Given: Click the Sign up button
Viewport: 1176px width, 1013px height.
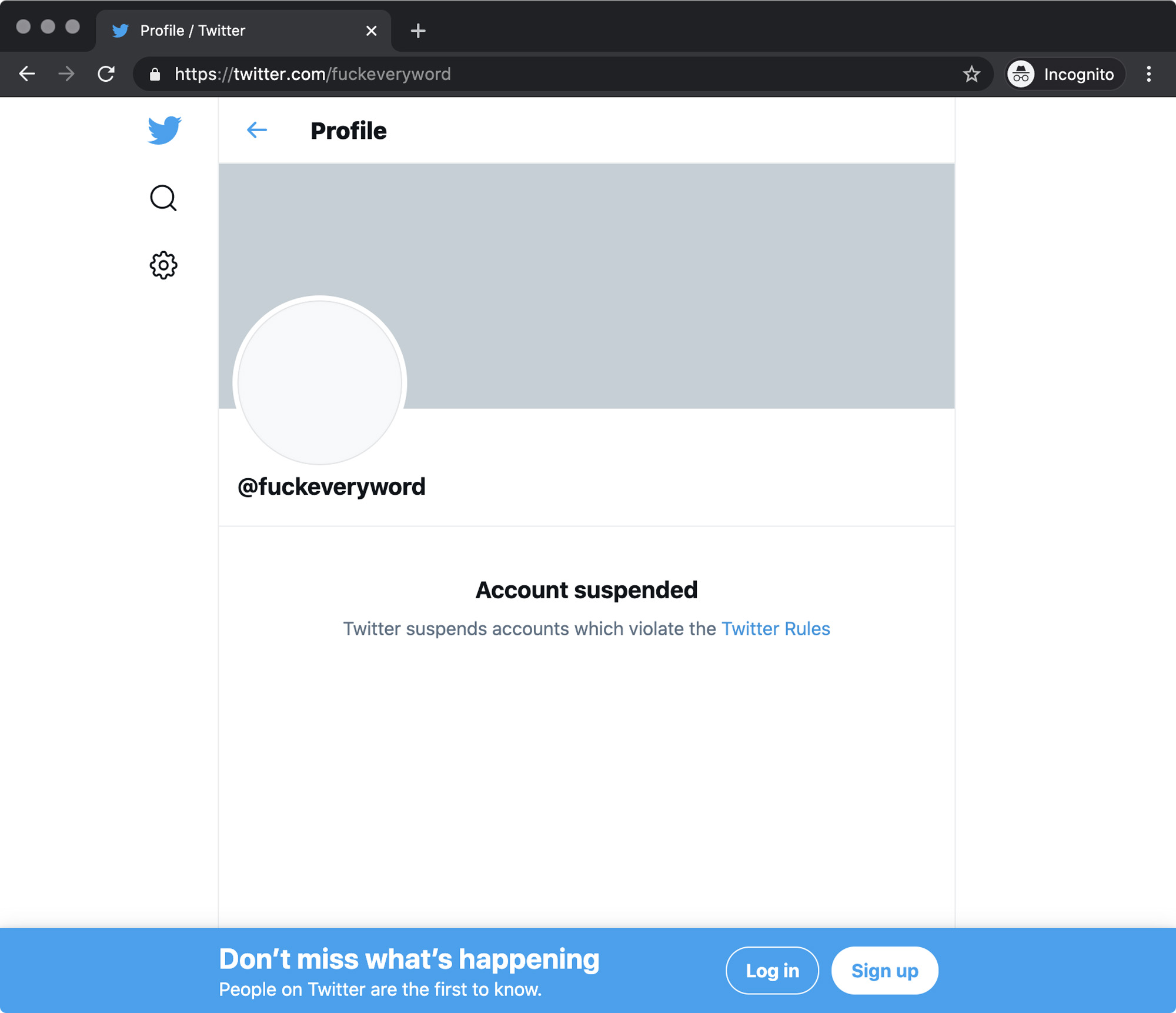Looking at the screenshot, I should pyautogui.click(x=884, y=970).
